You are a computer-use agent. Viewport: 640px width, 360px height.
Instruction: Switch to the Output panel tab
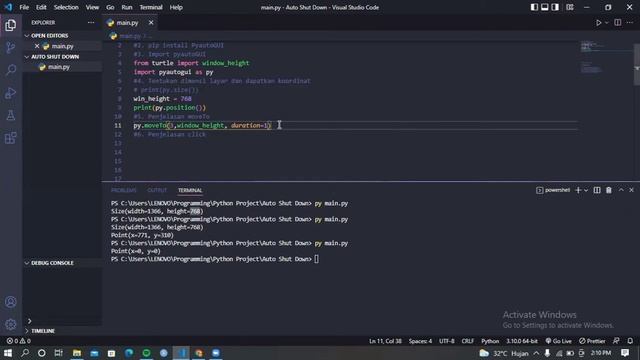[157, 190]
